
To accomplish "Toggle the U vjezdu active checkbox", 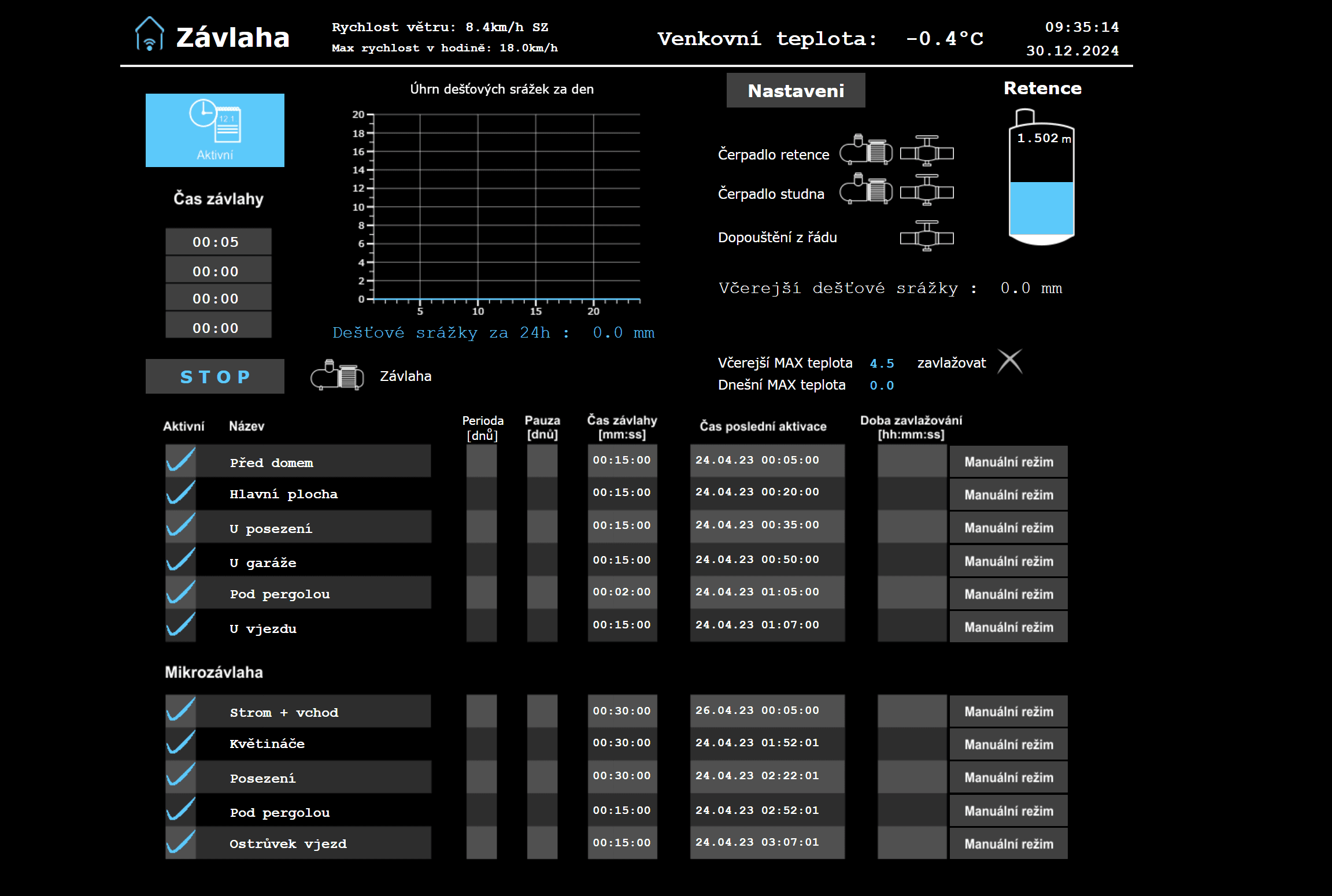I will (x=181, y=625).
